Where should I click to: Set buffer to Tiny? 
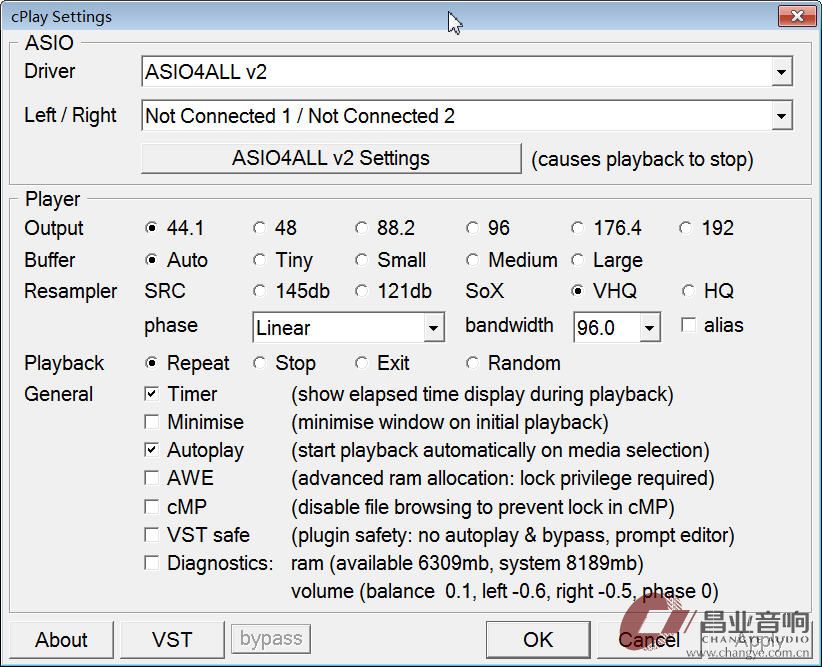259,260
